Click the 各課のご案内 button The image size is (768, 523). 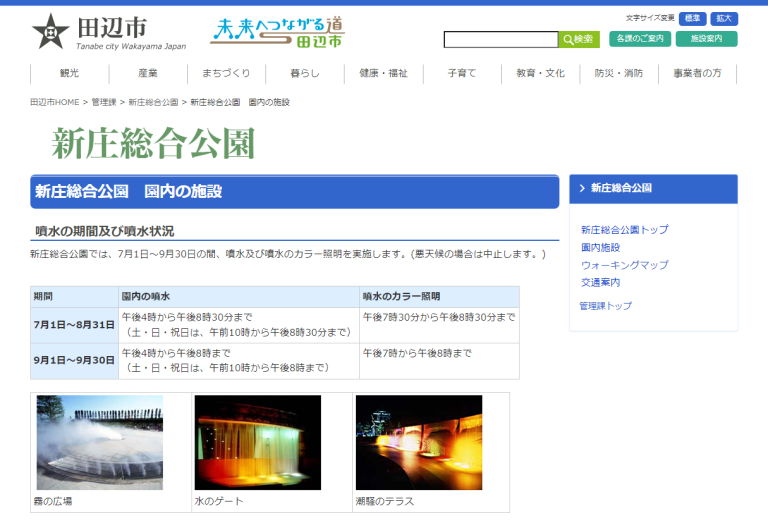tap(640, 39)
